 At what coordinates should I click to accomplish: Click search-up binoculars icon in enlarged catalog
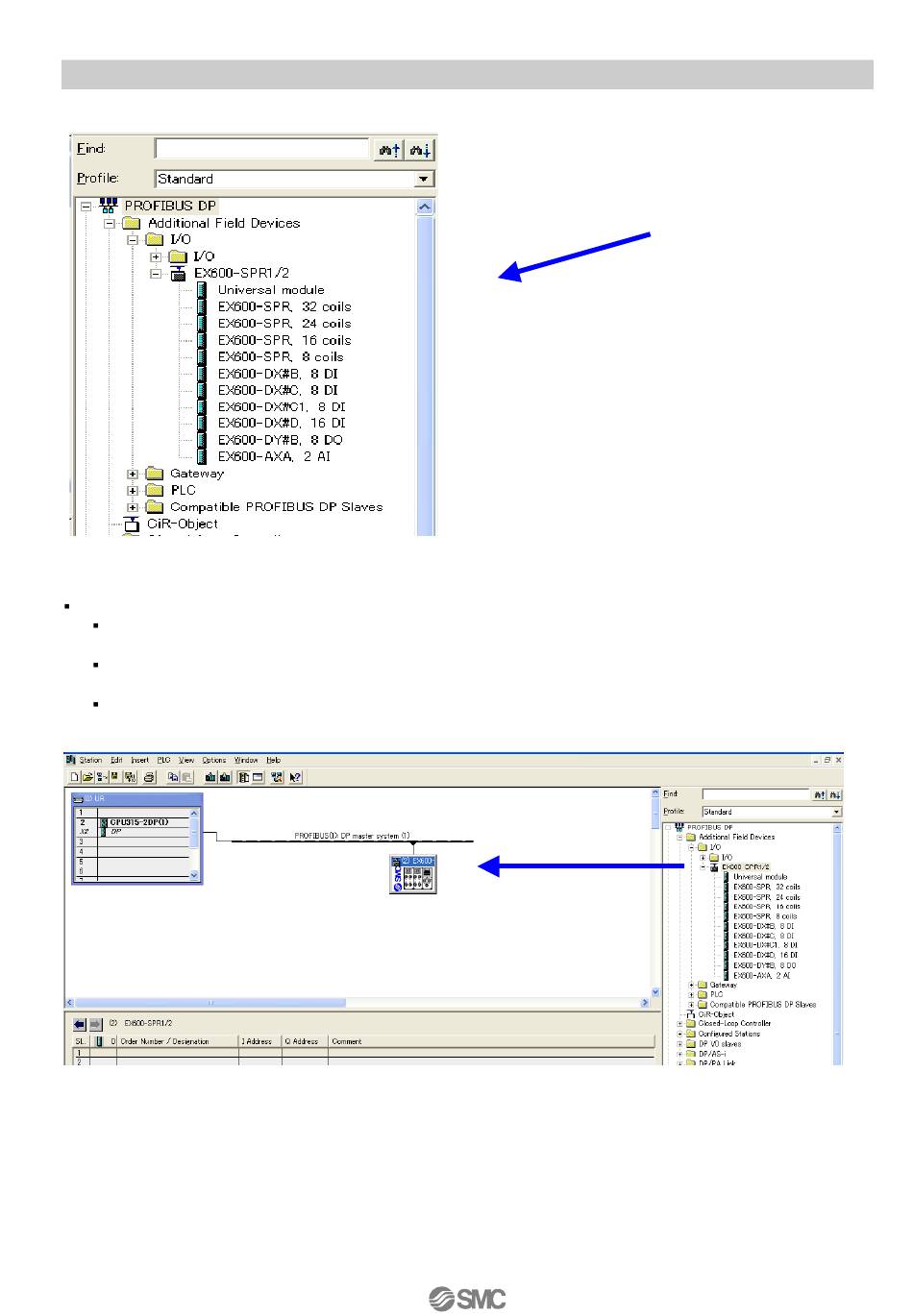[x=388, y=150]
